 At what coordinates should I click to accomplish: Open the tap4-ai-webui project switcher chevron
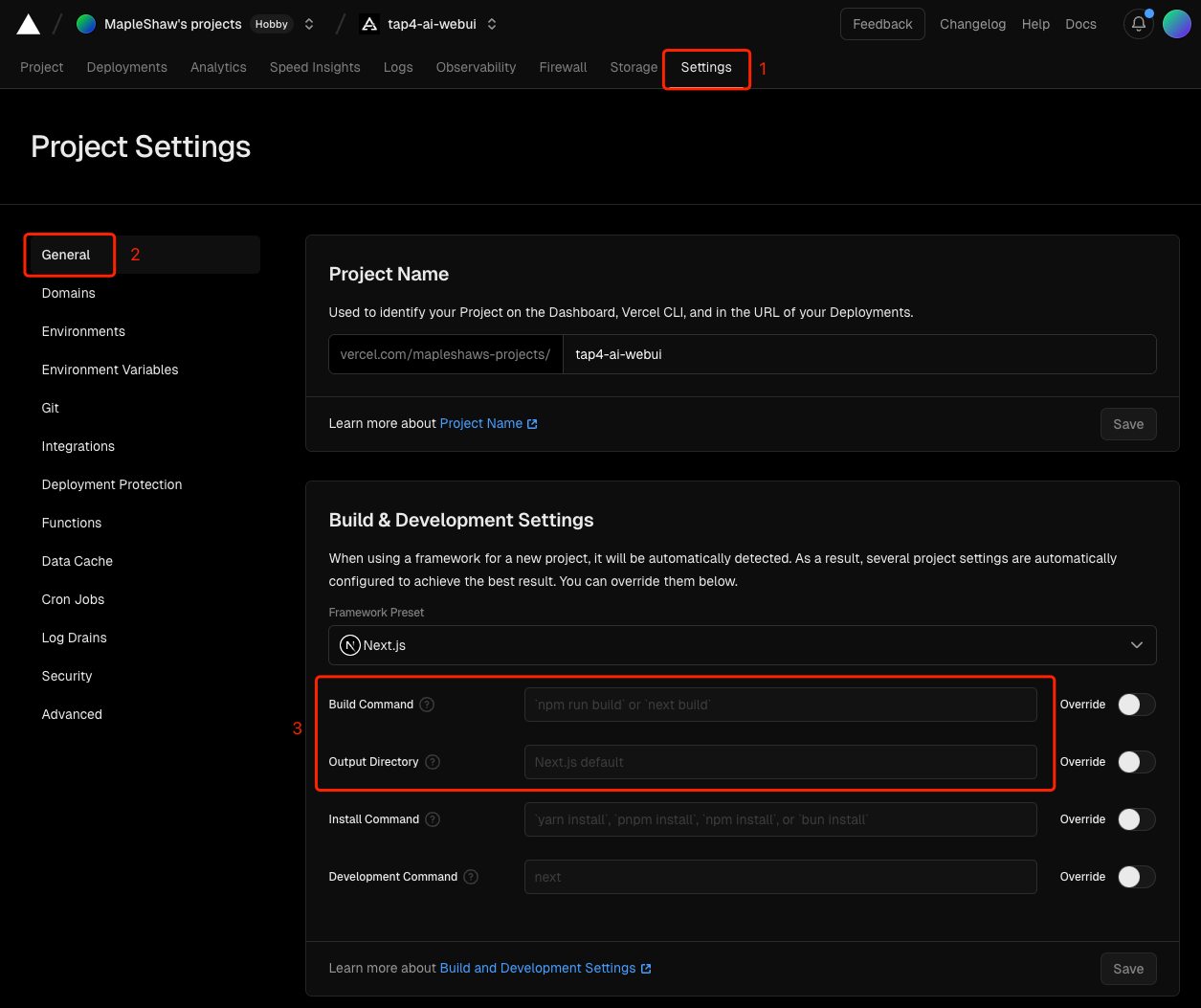tap(492, 25)
